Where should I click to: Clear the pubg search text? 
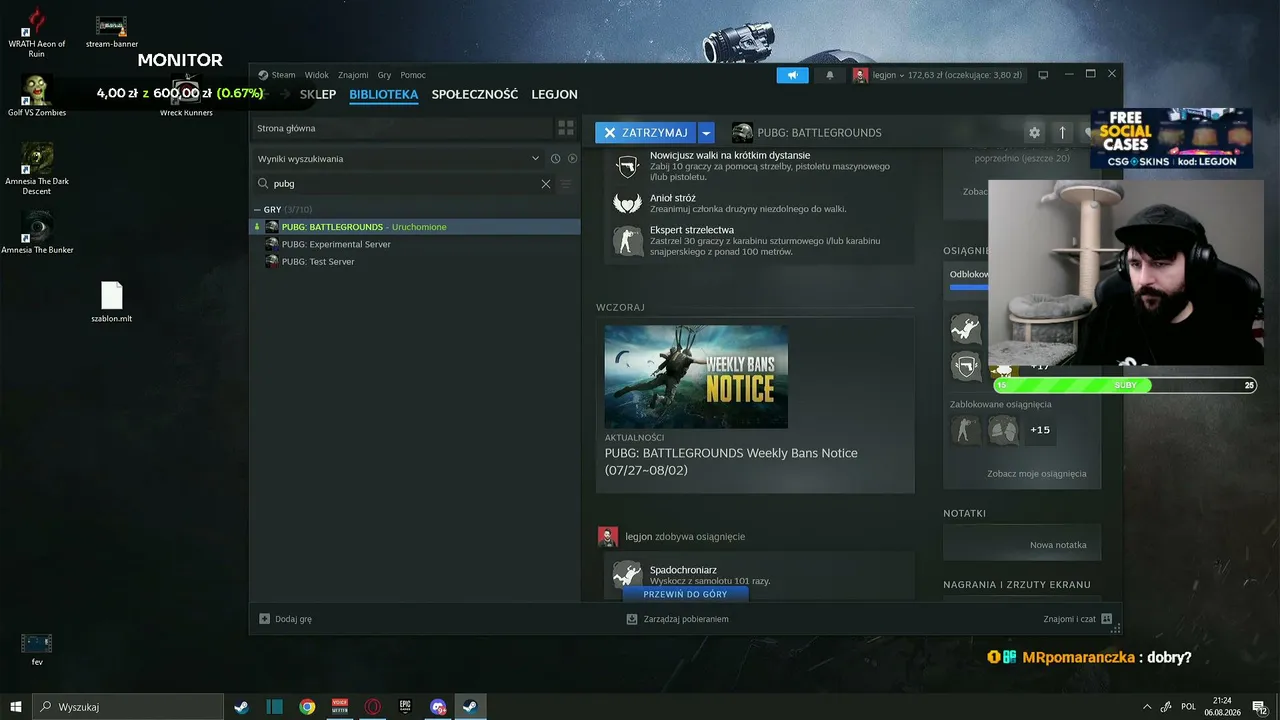[546, 184]
